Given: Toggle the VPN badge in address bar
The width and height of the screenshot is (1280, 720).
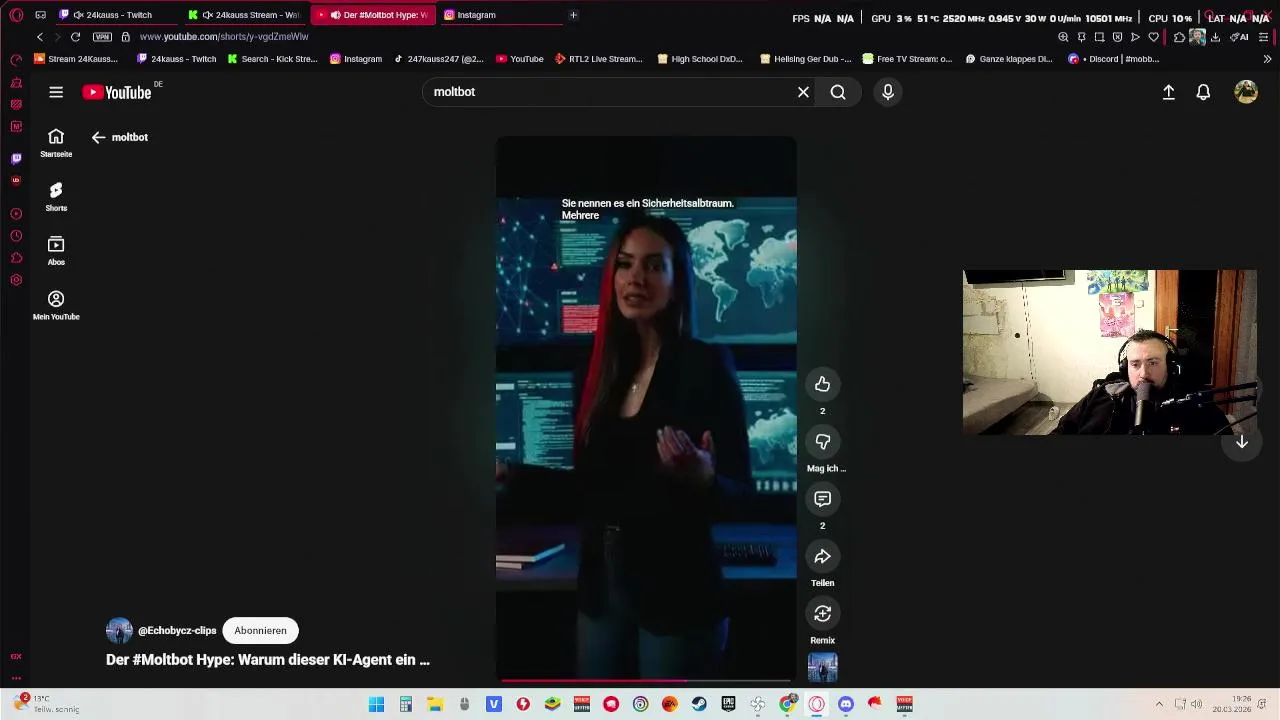Looking at the screenshot, I should 102,37.
